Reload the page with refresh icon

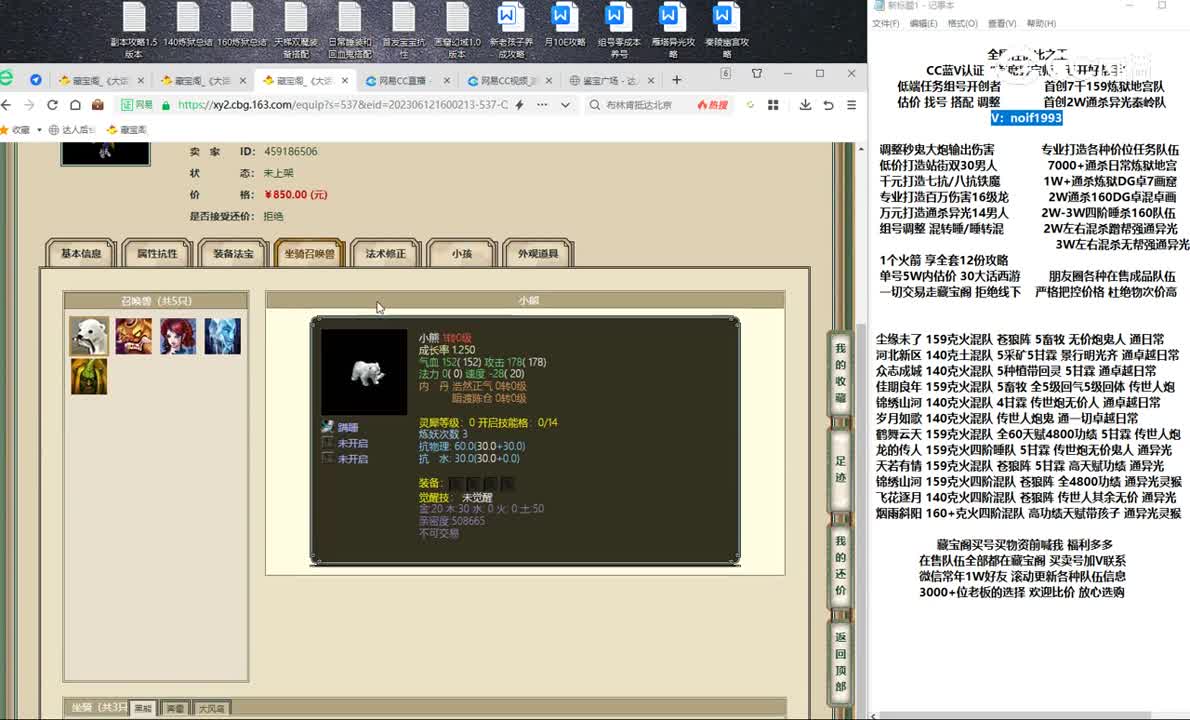pos(52,105)
